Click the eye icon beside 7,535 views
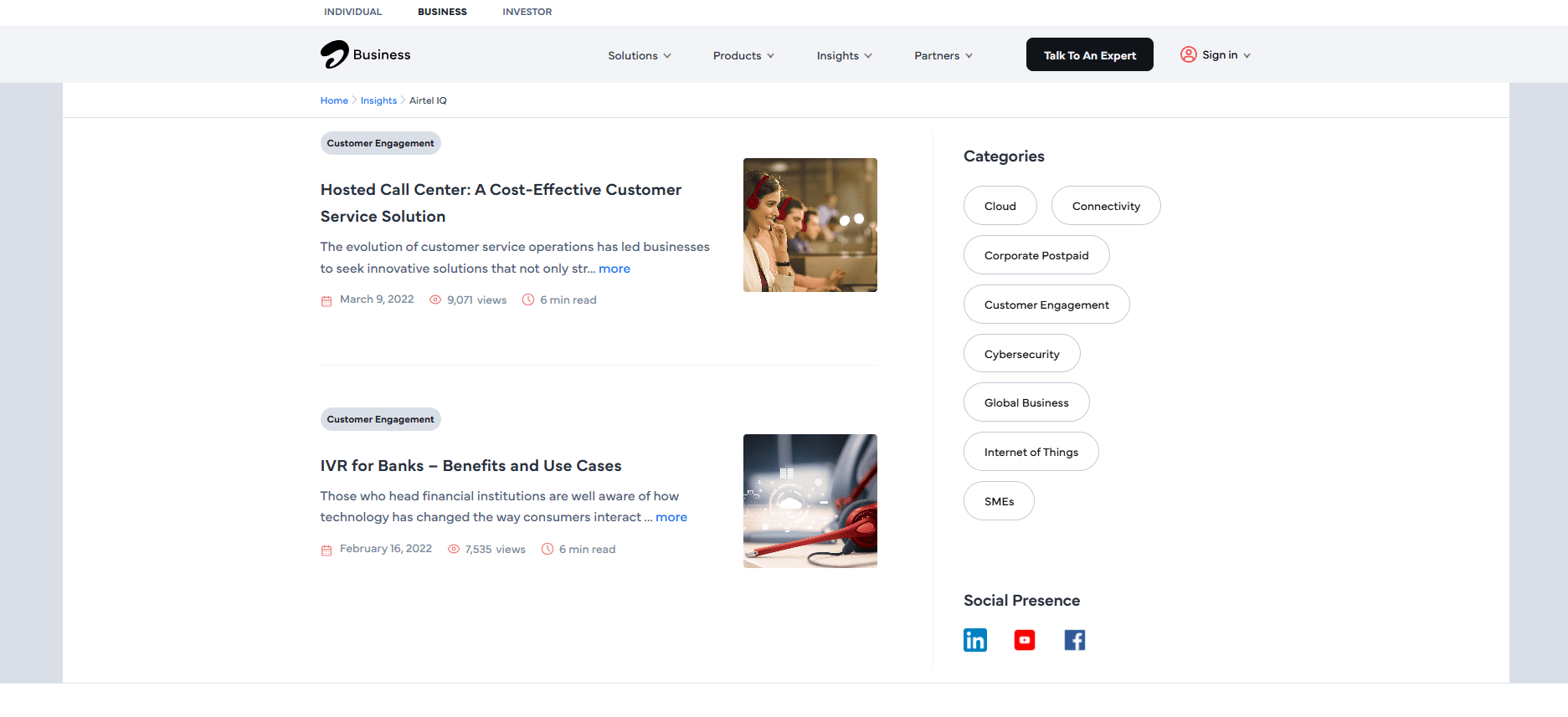Image resolution: width=1568 pixels, height=717 pixels. (454, 549)
